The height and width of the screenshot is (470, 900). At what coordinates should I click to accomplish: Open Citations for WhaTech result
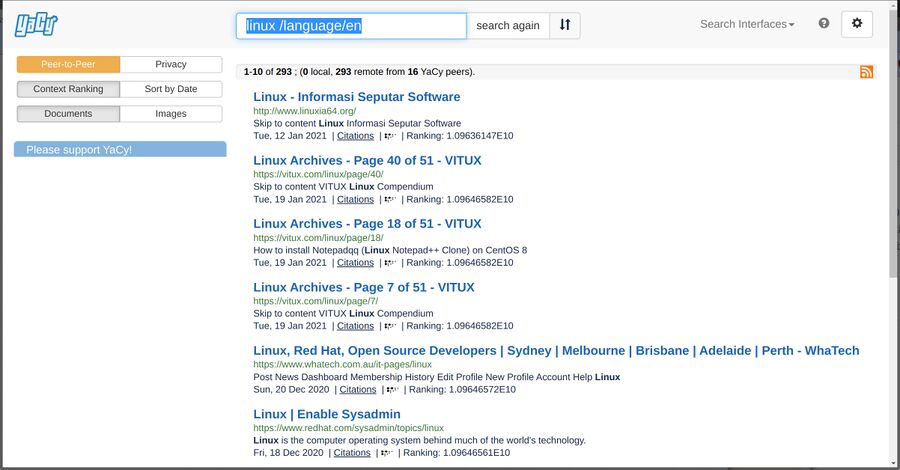pos(358,390)
